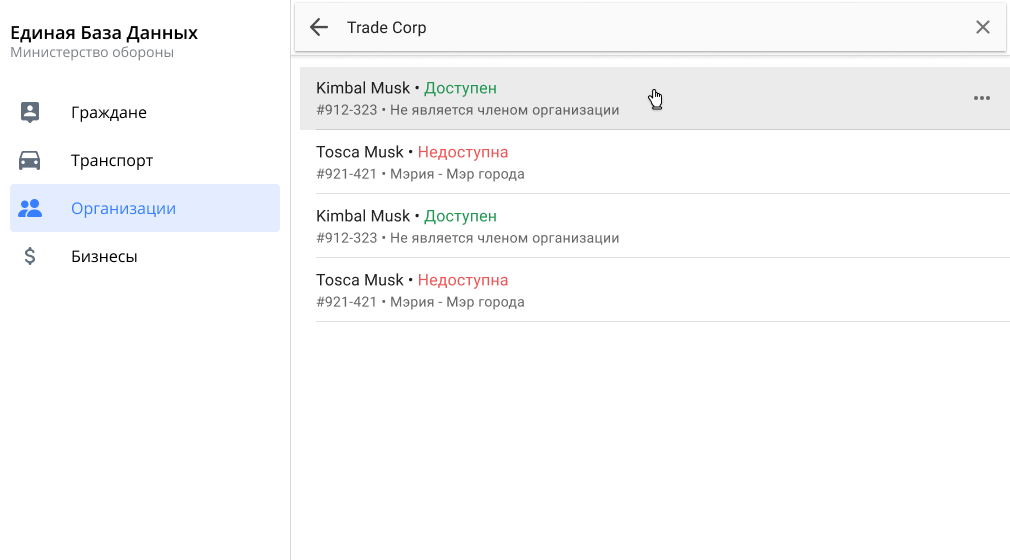1010x560 pixels.
Task: Select the Организации menu label
Action: coord(123,209)
